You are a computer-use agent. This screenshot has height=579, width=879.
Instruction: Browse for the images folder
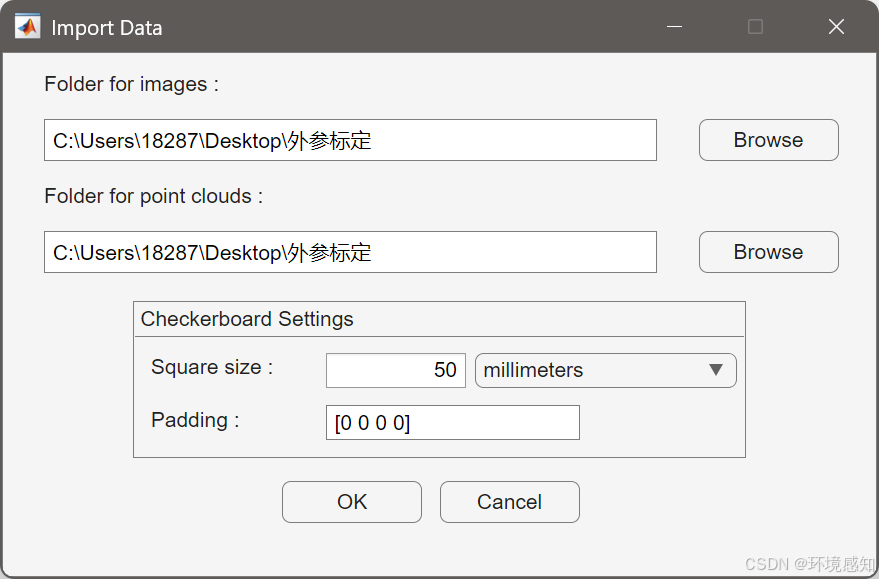(x=769, y=140)
